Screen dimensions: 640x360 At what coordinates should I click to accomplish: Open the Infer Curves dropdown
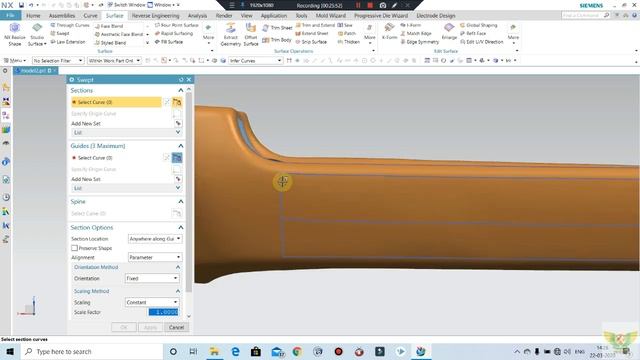[256, 60]
